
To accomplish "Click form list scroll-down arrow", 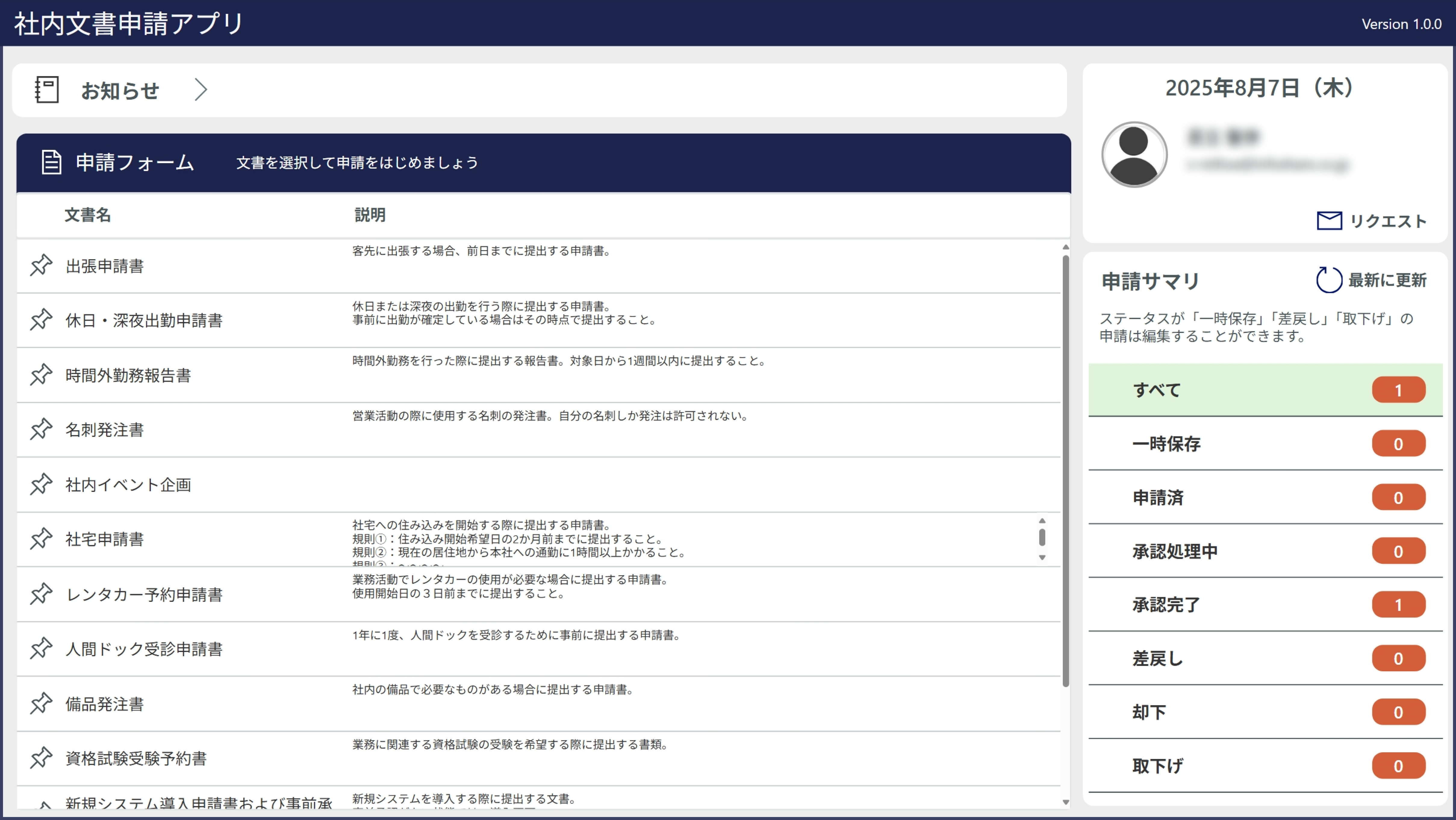I will [x=1066, y=802].
